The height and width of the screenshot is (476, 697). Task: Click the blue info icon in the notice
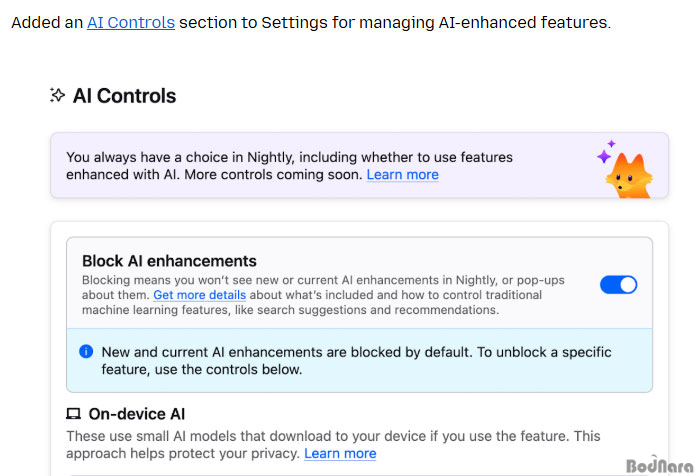click(86, 352)
